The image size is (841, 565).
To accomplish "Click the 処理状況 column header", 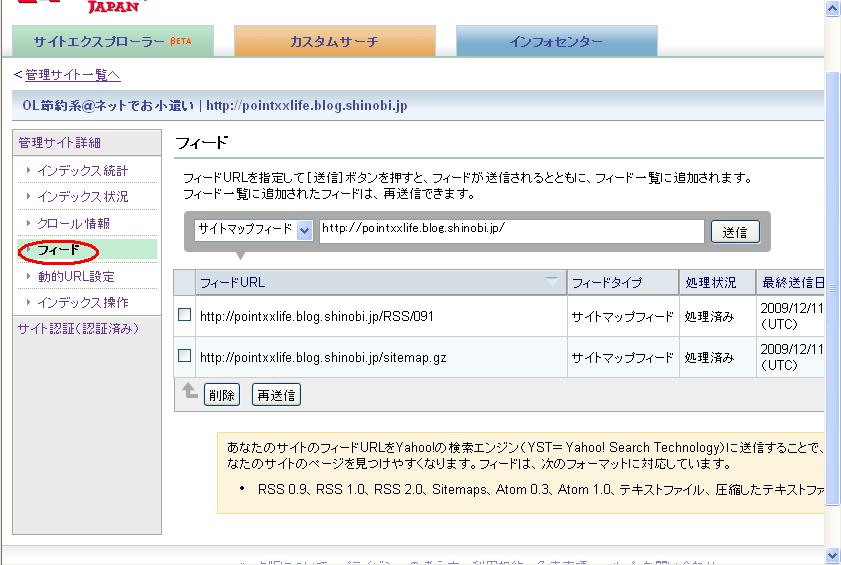I will 718,282.
